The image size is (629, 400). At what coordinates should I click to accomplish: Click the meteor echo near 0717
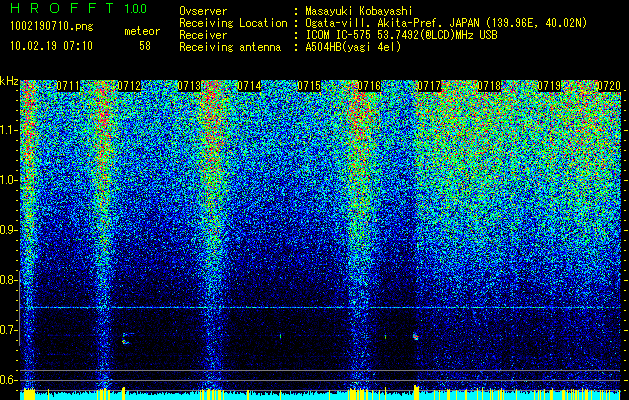click(416, 337)
